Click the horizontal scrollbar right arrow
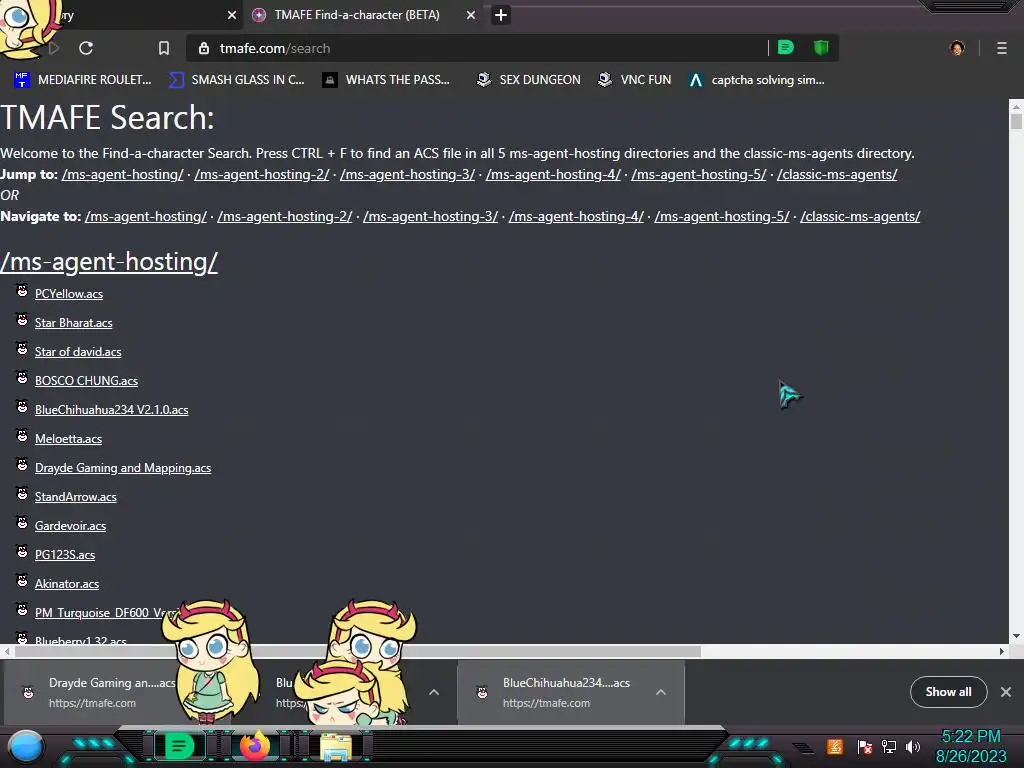 (1002, 651)
